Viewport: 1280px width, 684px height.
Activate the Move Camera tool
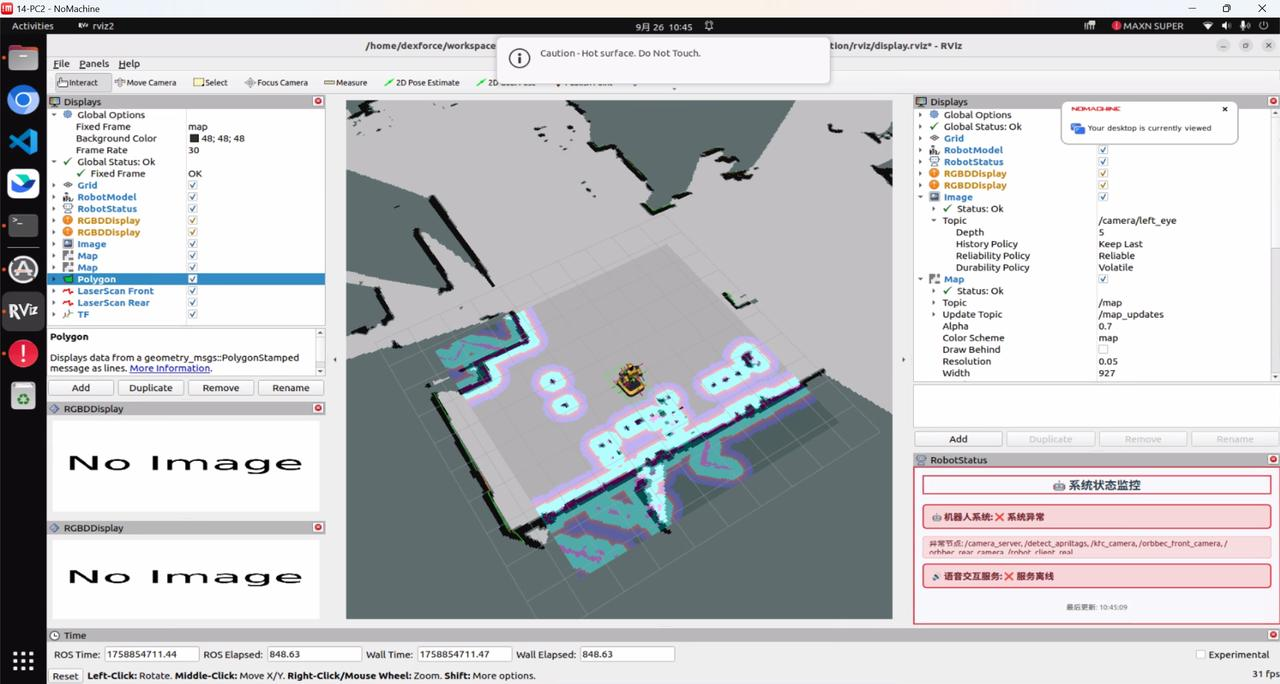point(146,83)
